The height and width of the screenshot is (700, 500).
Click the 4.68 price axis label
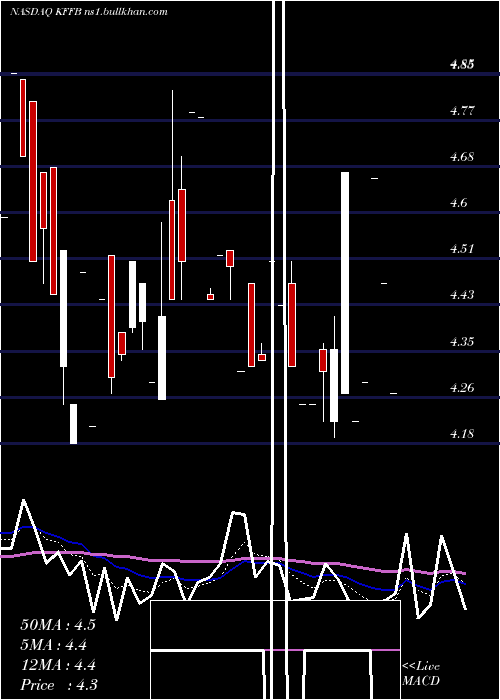click(x=462, y=157)
